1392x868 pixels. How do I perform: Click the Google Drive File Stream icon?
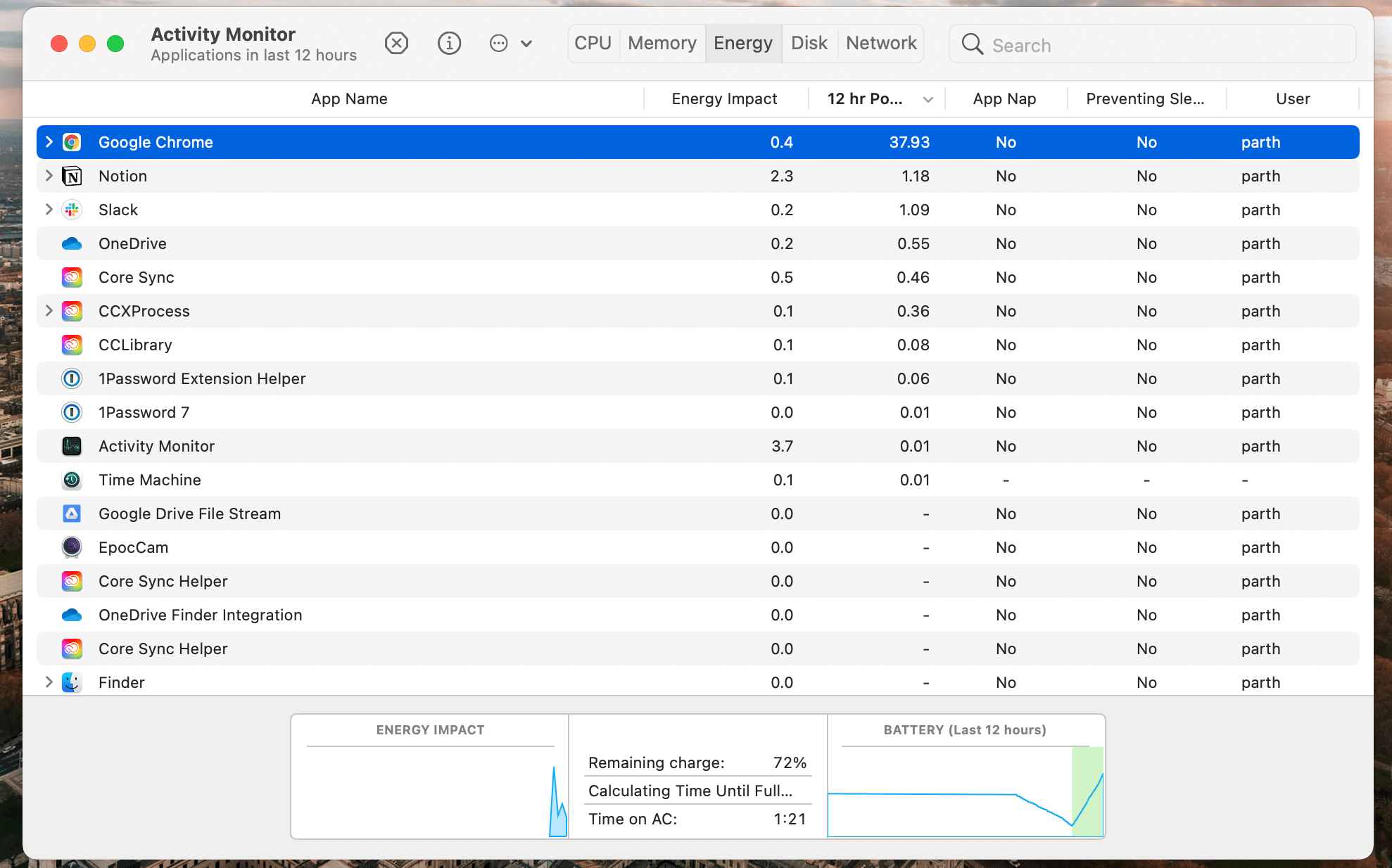(x=72, y=513)
